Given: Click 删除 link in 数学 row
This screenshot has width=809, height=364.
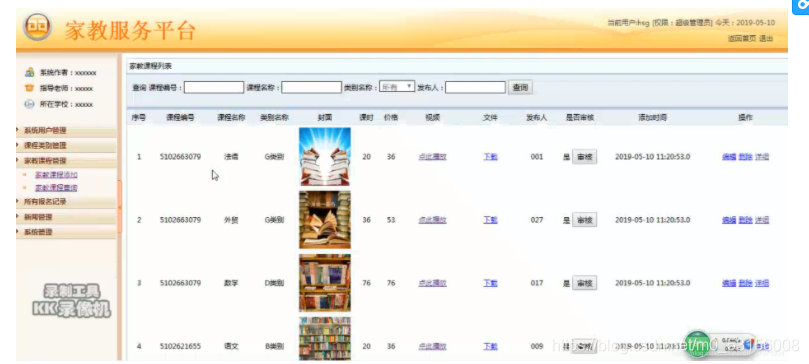Looking at the screenshot, I should [x=746, y=283].
